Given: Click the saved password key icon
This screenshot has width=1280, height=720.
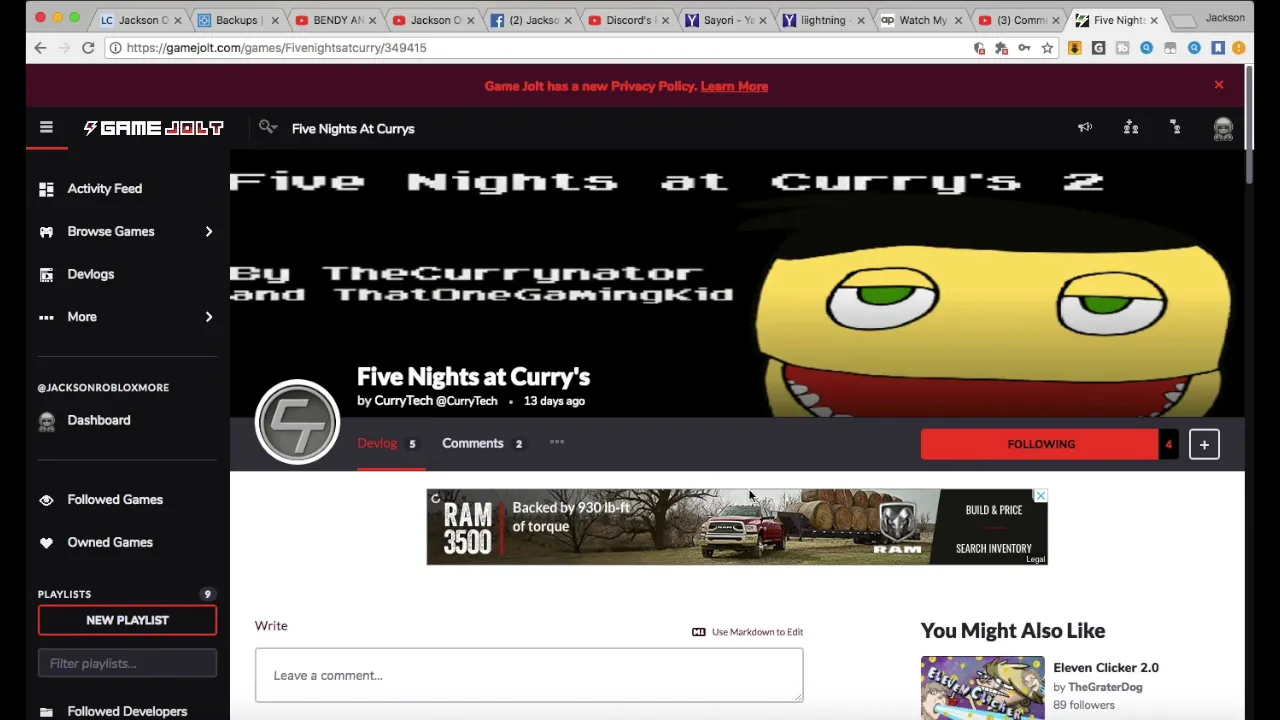Looking at the screenshot, I should coord(1024,47).
